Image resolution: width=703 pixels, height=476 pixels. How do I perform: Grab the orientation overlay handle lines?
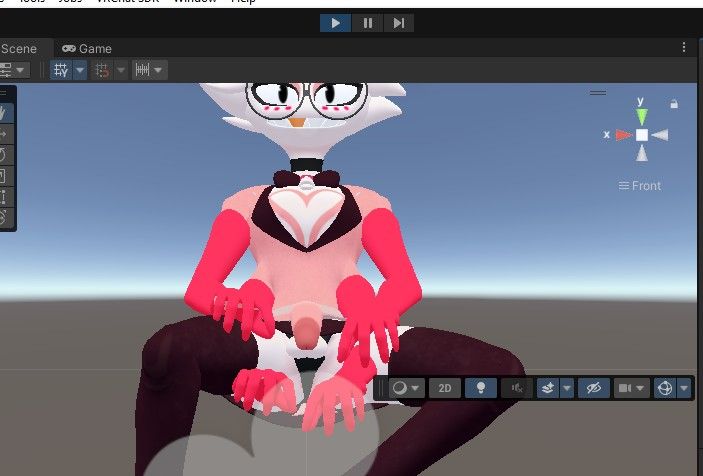[598, 93]
